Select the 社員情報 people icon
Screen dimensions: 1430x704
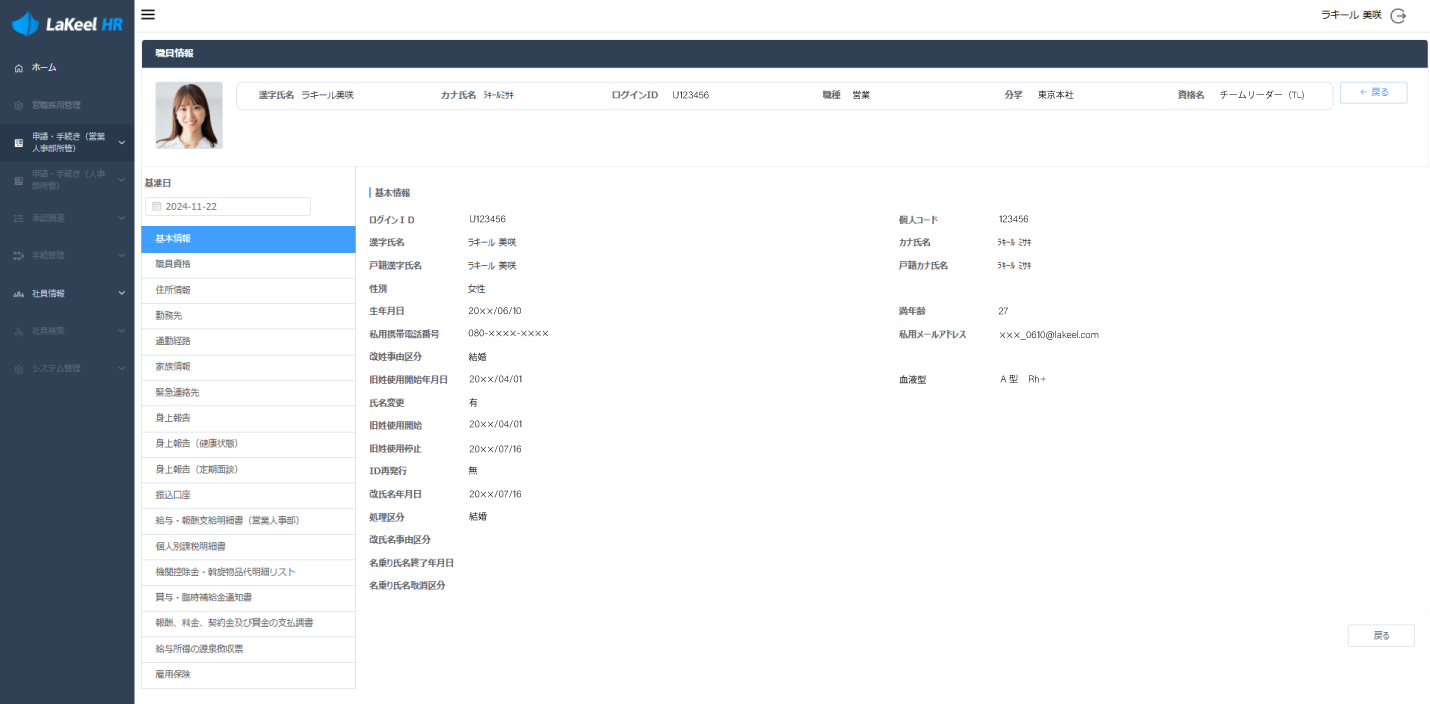(17, 293)
